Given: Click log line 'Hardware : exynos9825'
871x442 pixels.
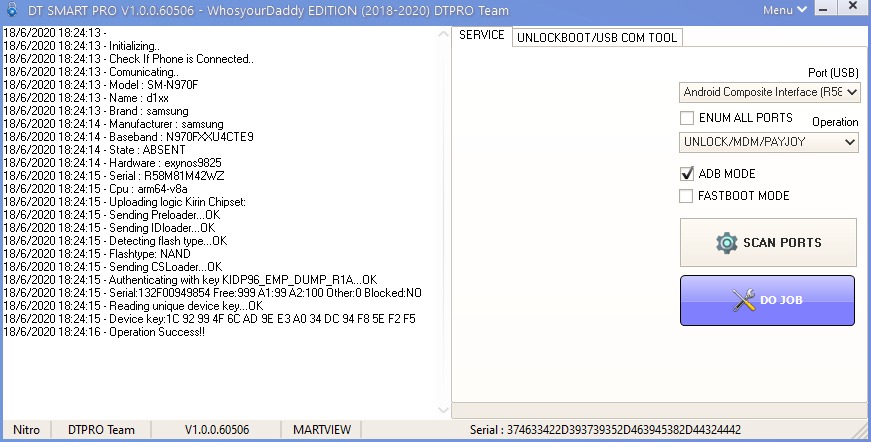Looking at the screenshot, I should pyautogui.click(x=112, y=163).
